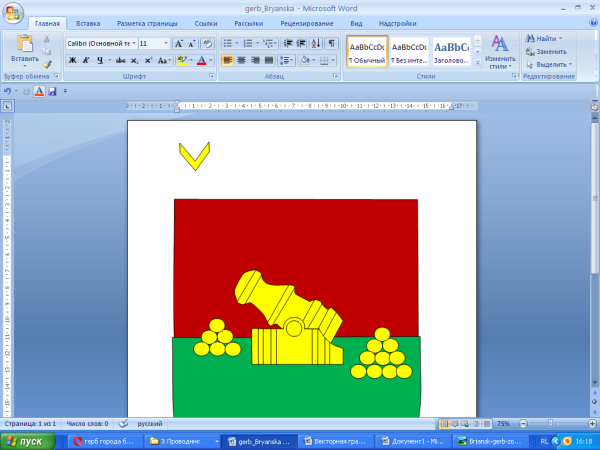Center-align the paragraph text
This screenshot has height=450, width=600.
click(241, 60)
